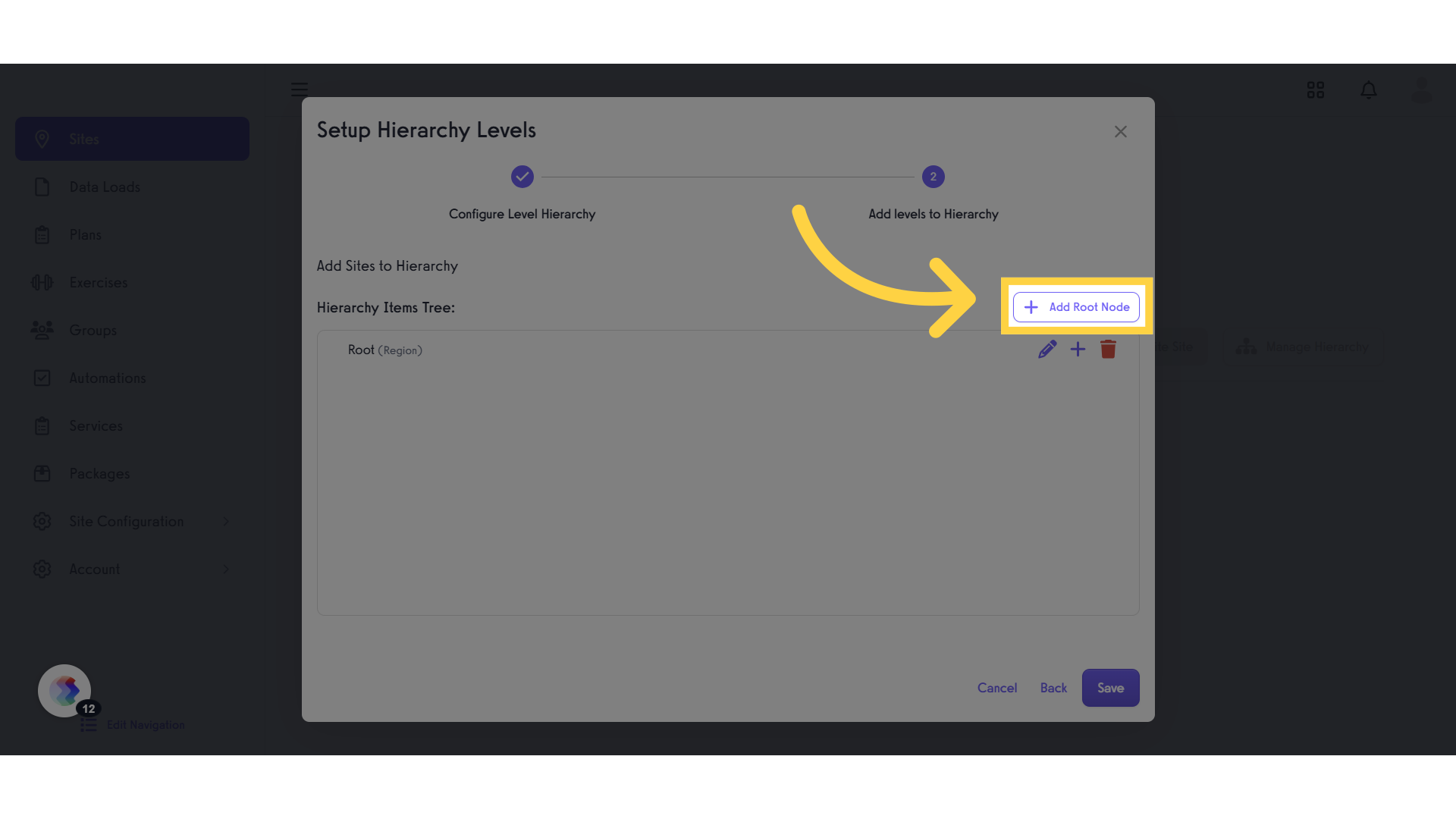Click the Exercises dumbbell icon
This screenshot has height=819, width=1456.
[x=43, y=282]
